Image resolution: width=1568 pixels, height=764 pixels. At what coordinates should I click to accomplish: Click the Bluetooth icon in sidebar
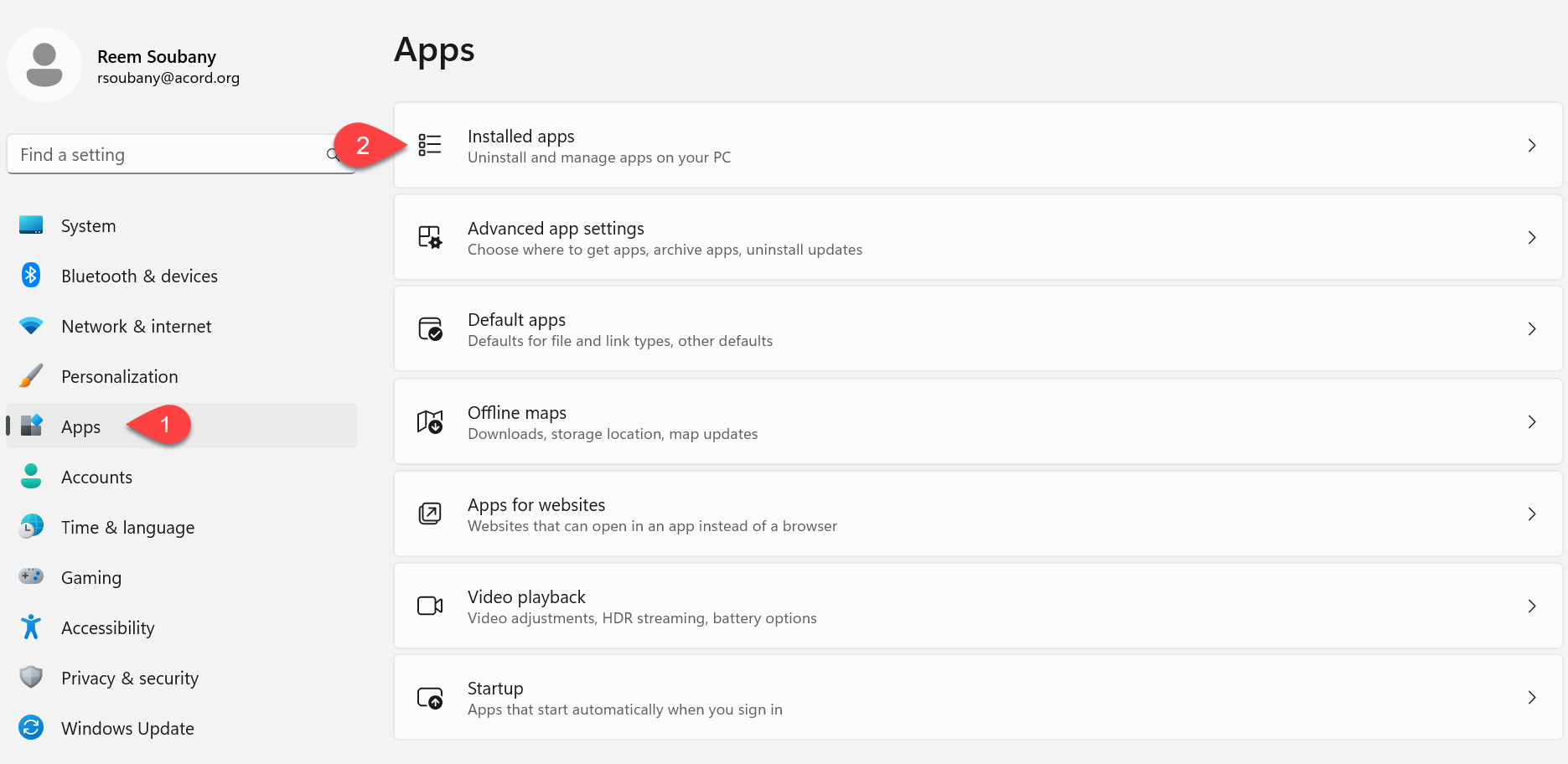tap(31, 276)
